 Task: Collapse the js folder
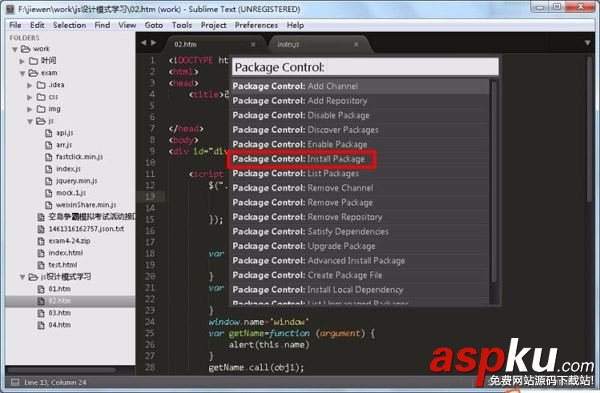(30, 121)
